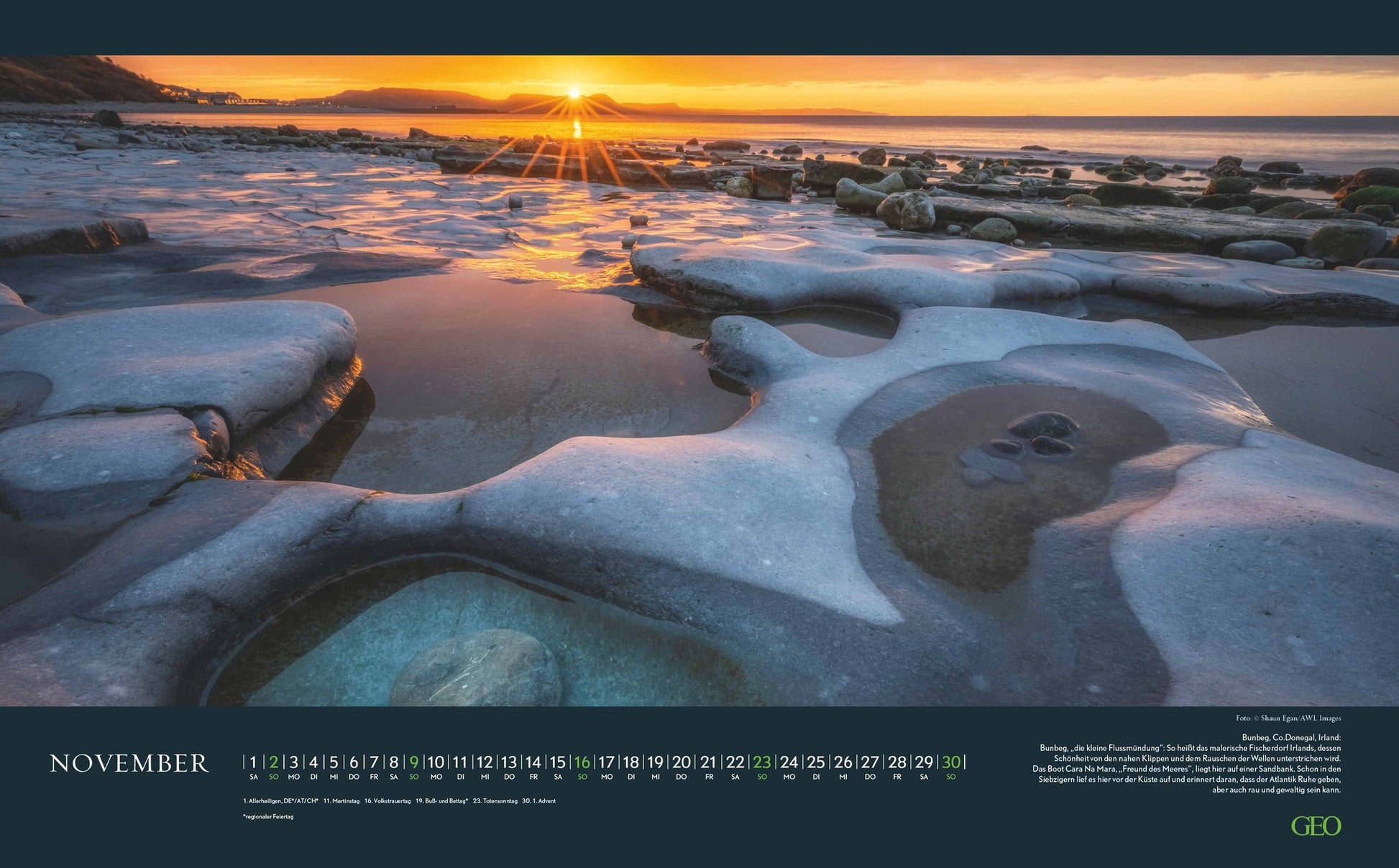Click day 23 Totensonntag
Image resolution: width=1399 pixels, height=868 pixels.
pyautogui.click(x=761, y=762)
